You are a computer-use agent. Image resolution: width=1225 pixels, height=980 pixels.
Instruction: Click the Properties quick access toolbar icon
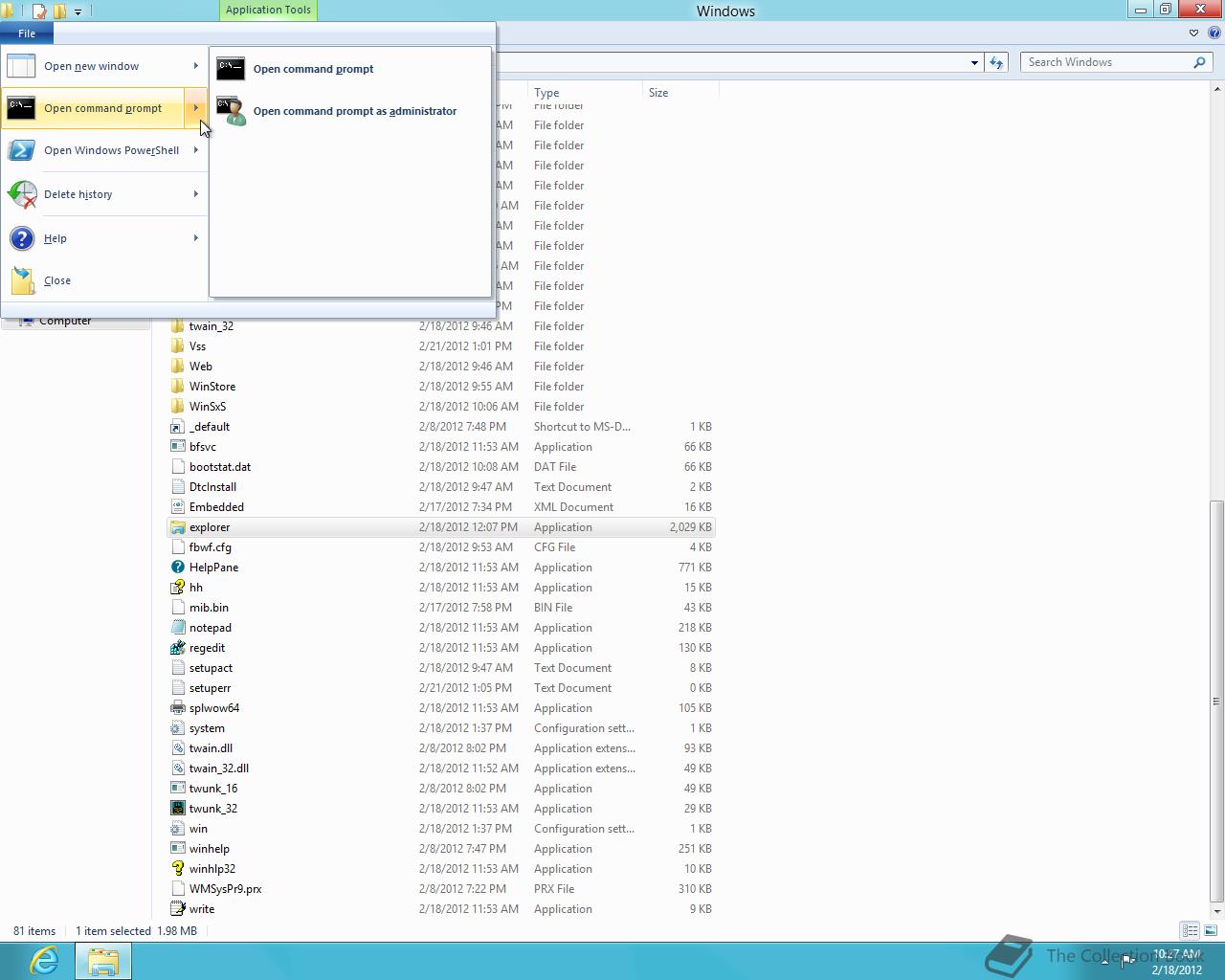(x=39, y=11)
